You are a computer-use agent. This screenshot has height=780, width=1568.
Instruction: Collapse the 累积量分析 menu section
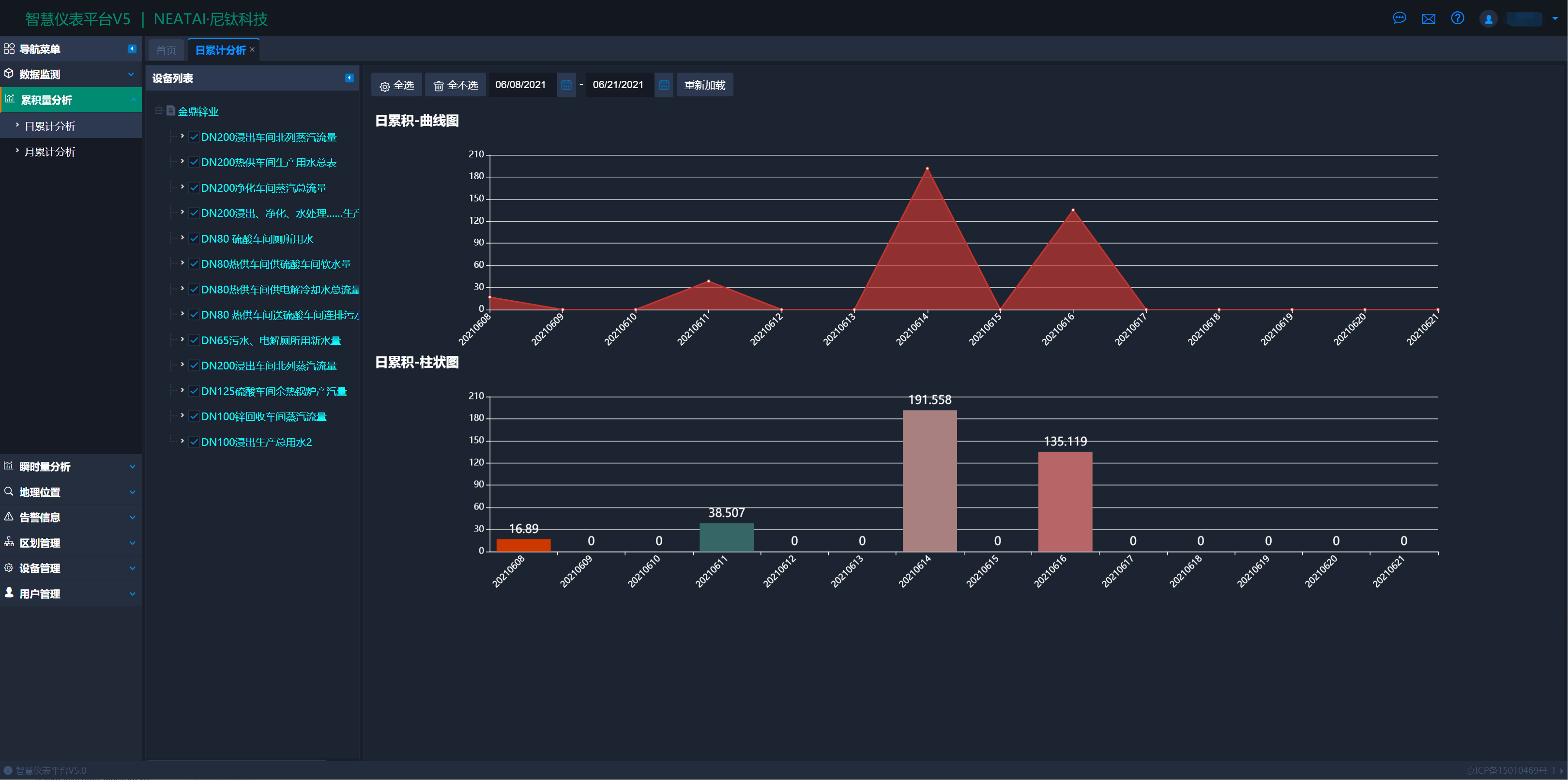coord(133,99)
